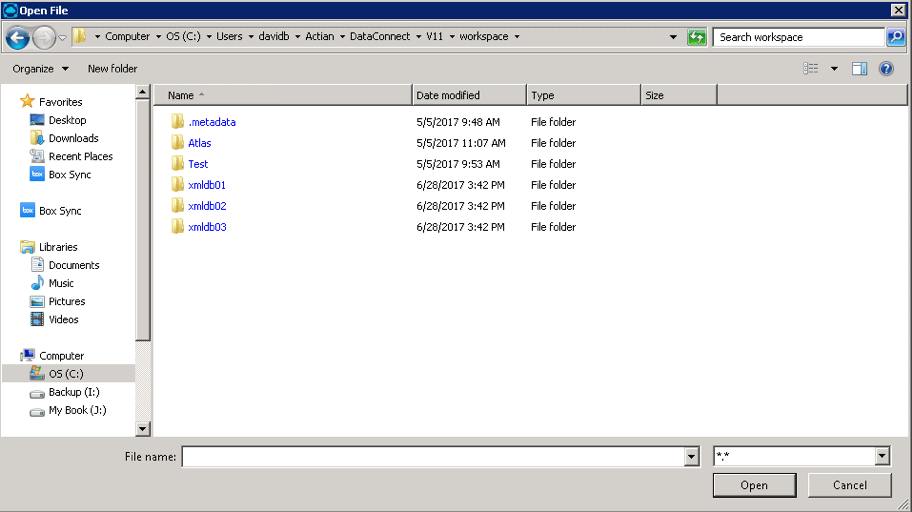Expand the File name dropdown arrow
Viewport: 912px width, 512px height.
coord(691,457)
